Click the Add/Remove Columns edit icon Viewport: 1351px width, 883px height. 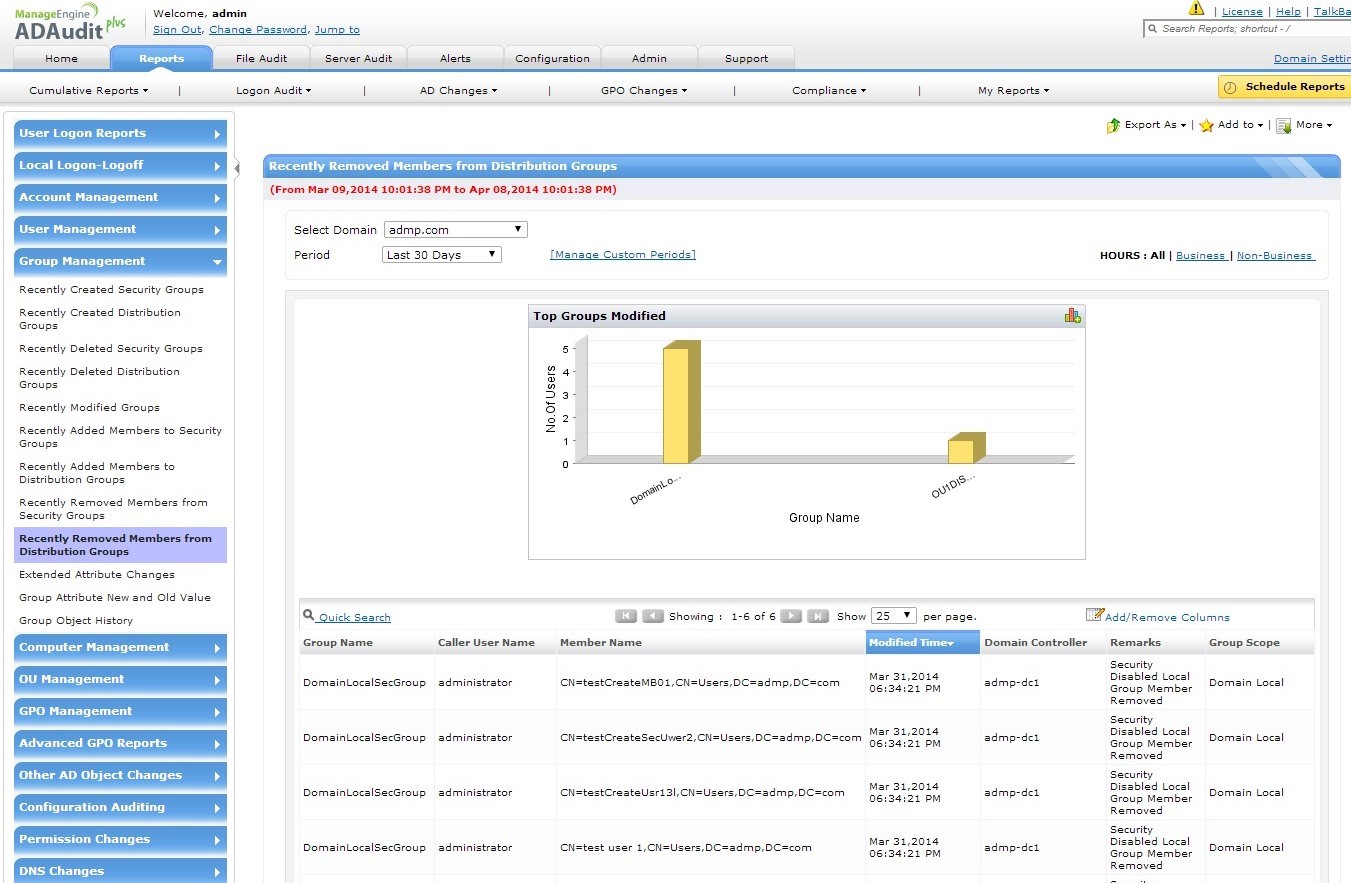click(1094, 616)
